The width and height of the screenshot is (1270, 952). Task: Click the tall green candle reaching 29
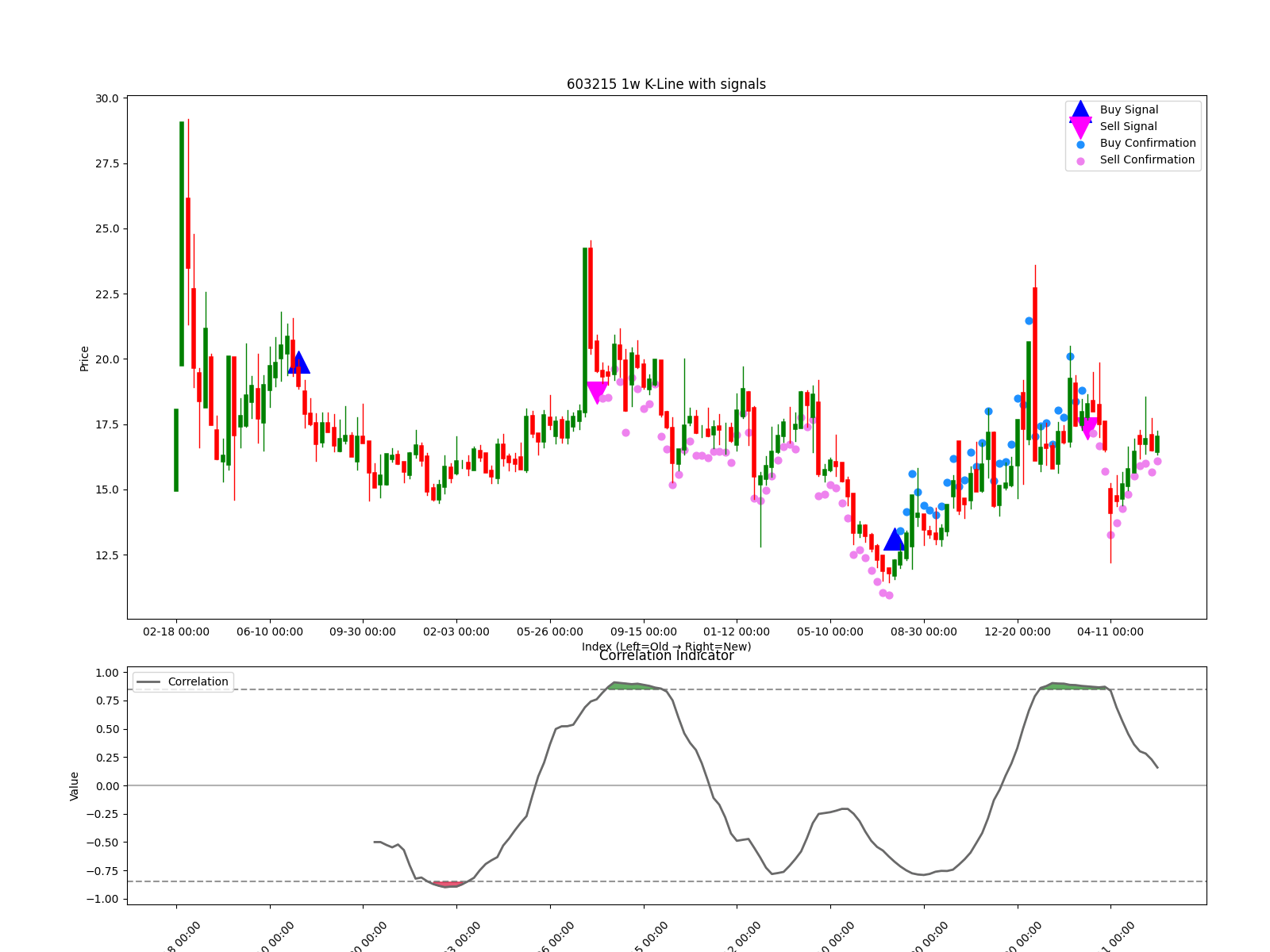click(182, 244)
